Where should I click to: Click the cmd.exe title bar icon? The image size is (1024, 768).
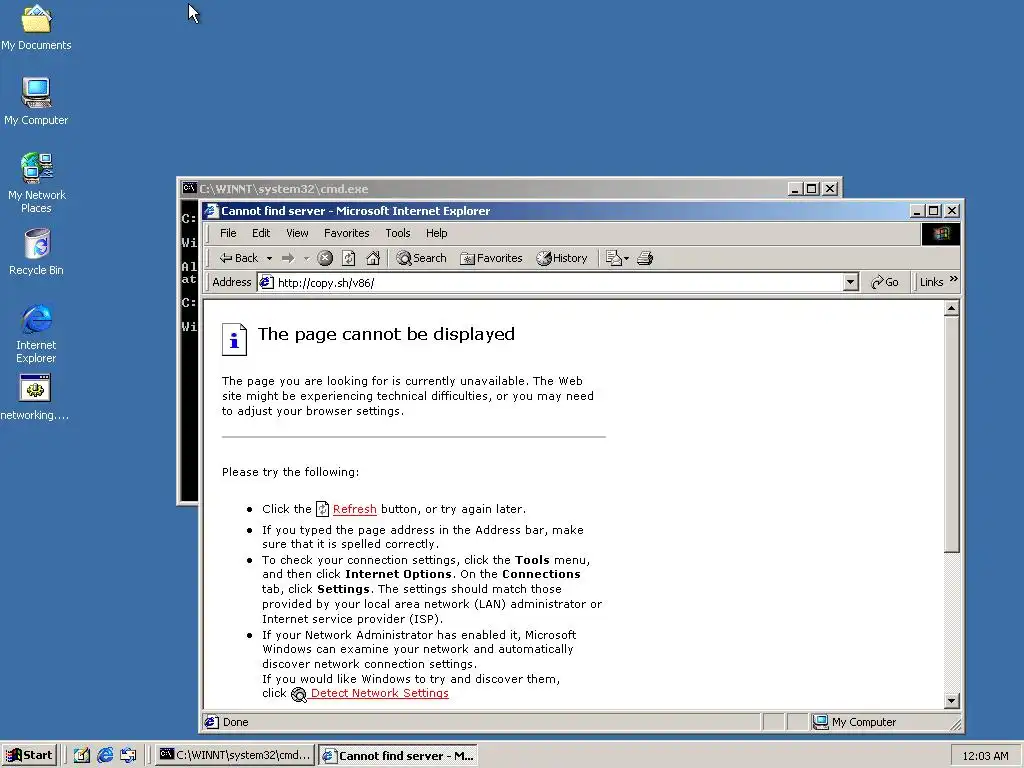click(x=189, y=189)
